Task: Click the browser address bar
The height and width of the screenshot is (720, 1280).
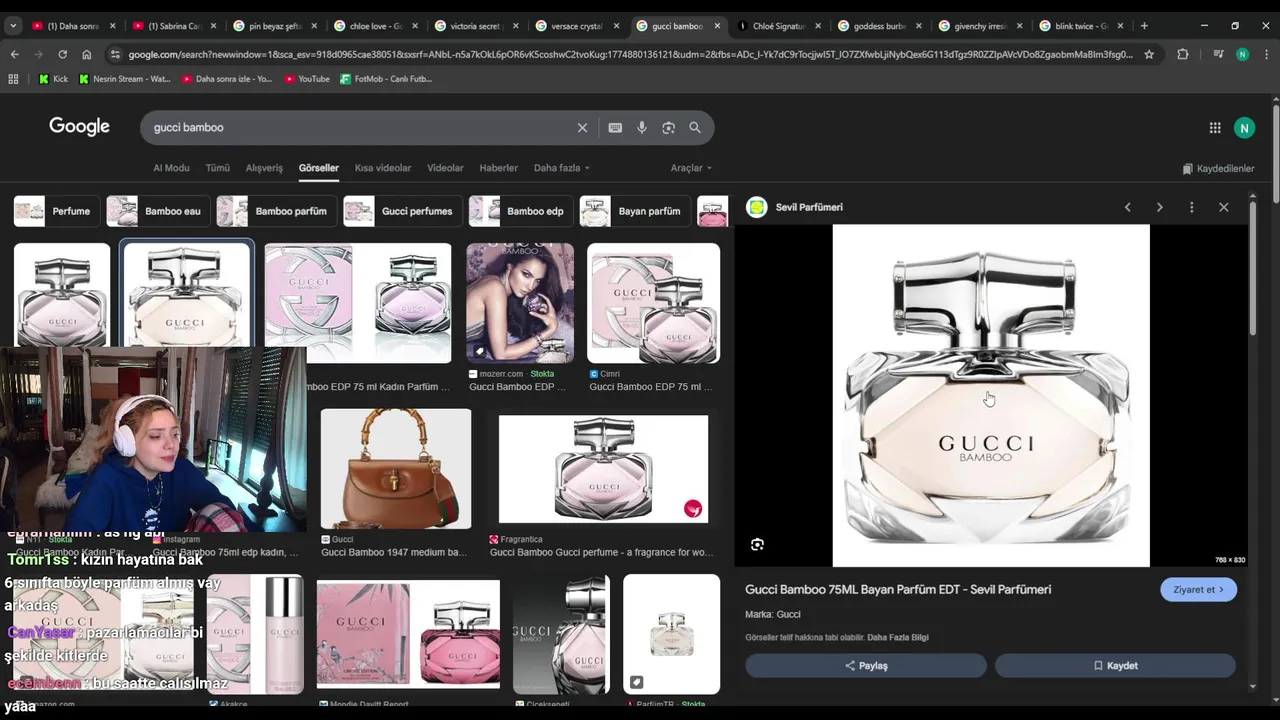Action: [x=630, y=54]
